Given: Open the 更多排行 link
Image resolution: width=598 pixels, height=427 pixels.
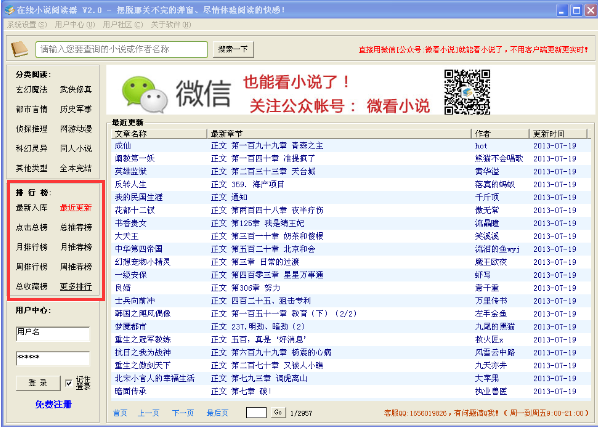Looking at the screenshot, I should [x=76, y=286].
